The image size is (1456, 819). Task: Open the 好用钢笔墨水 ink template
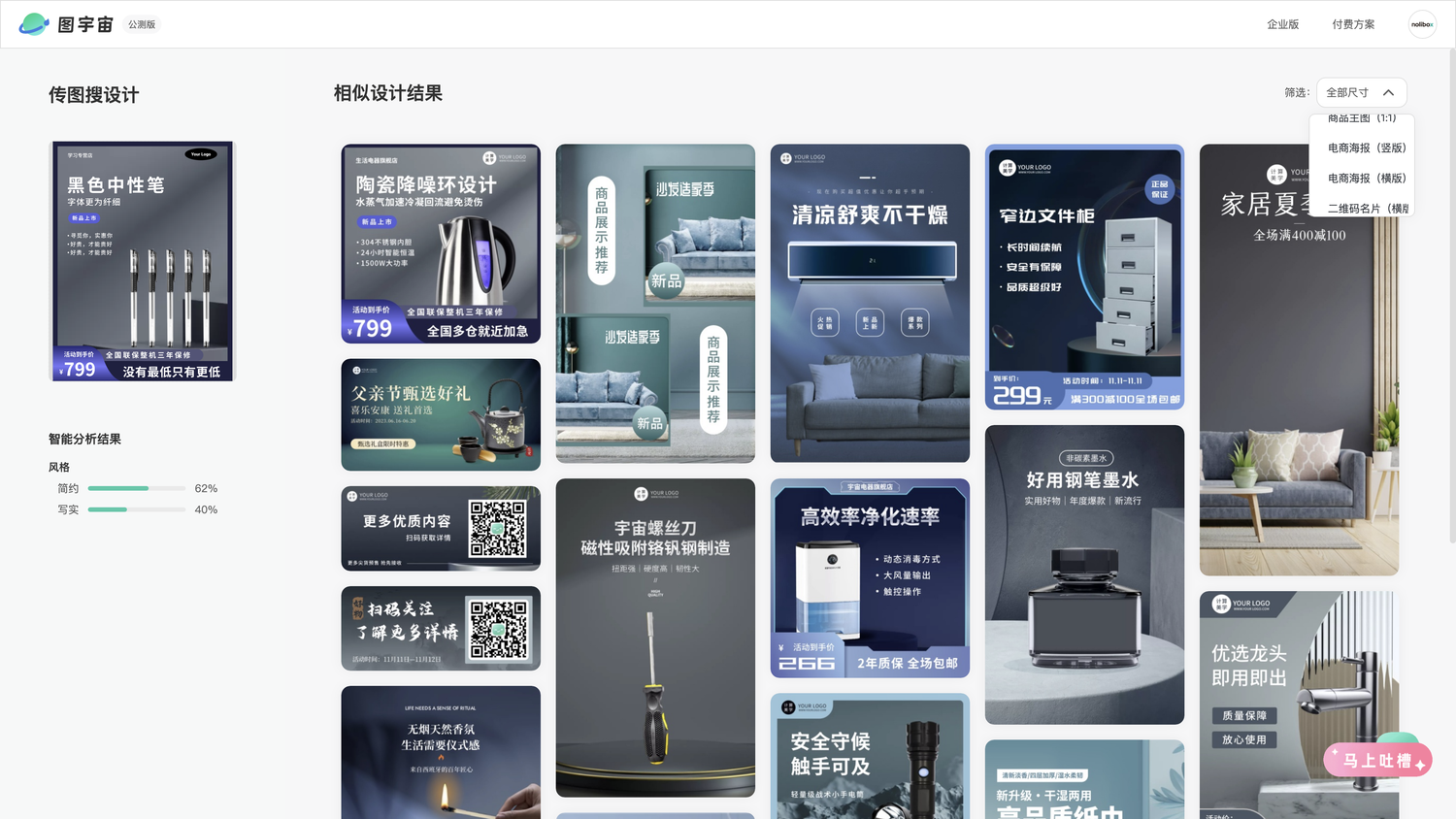(1084, 574)
